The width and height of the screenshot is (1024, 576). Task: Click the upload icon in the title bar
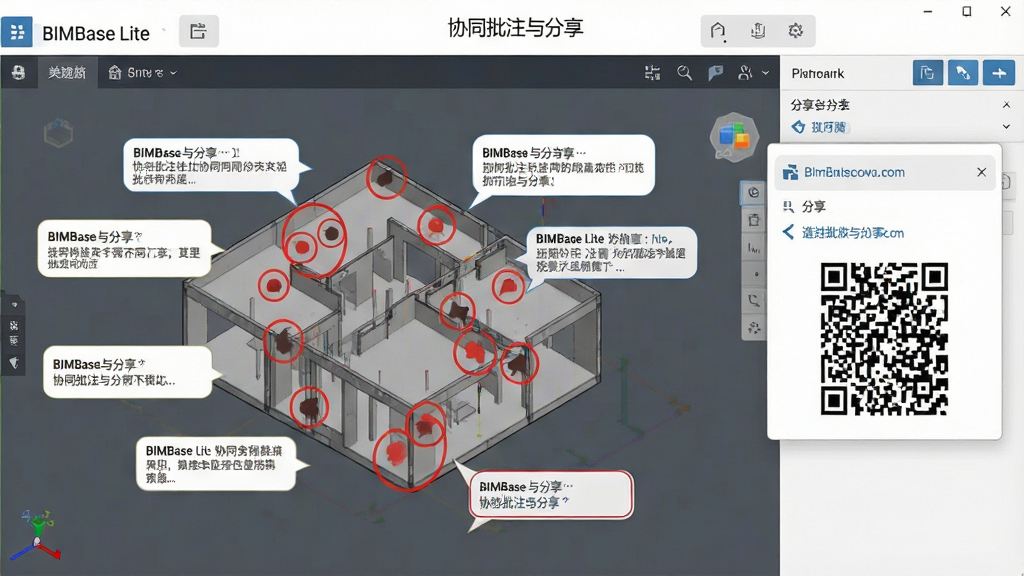click(x=758, y=31)
